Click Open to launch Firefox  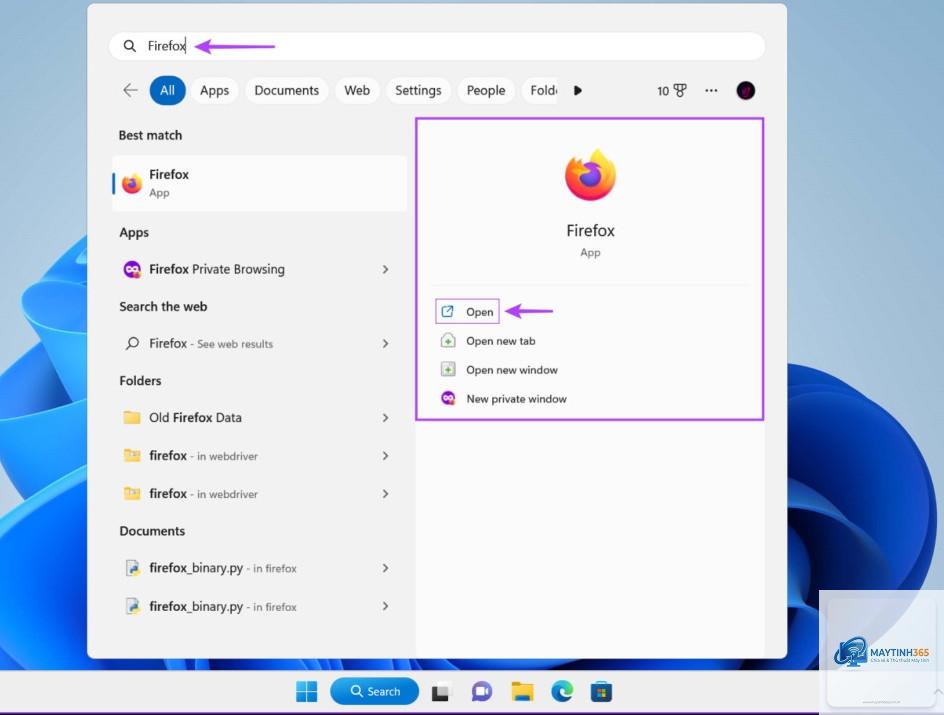[x=467, y=311]
